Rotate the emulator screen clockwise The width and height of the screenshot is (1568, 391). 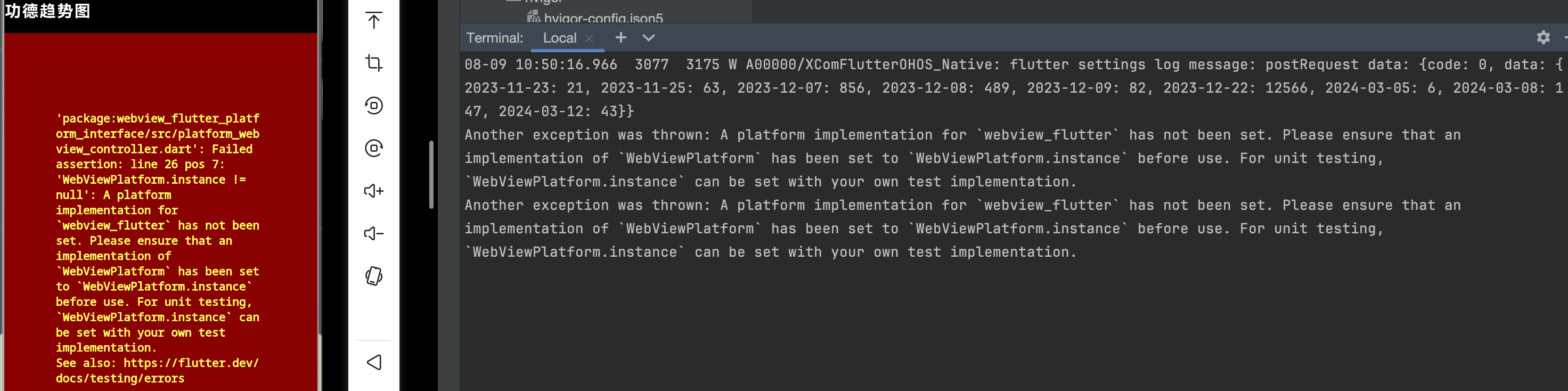(374, 148)
